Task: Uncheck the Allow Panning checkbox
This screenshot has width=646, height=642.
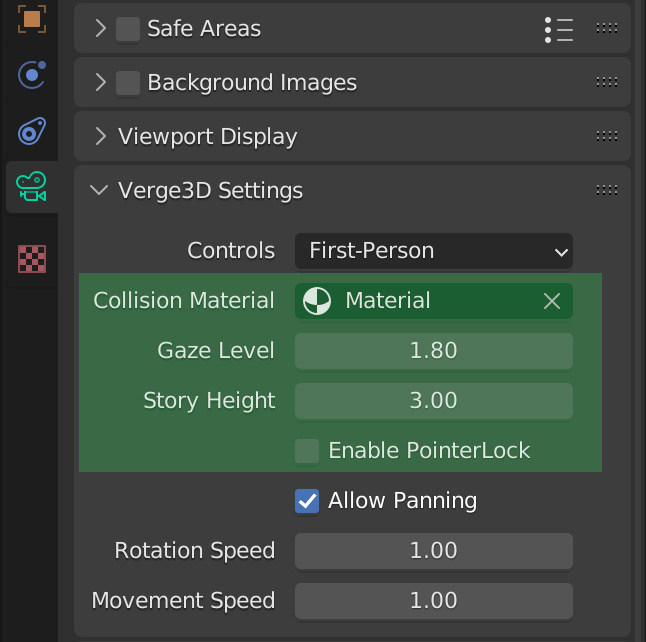Action: click(307, 501)
